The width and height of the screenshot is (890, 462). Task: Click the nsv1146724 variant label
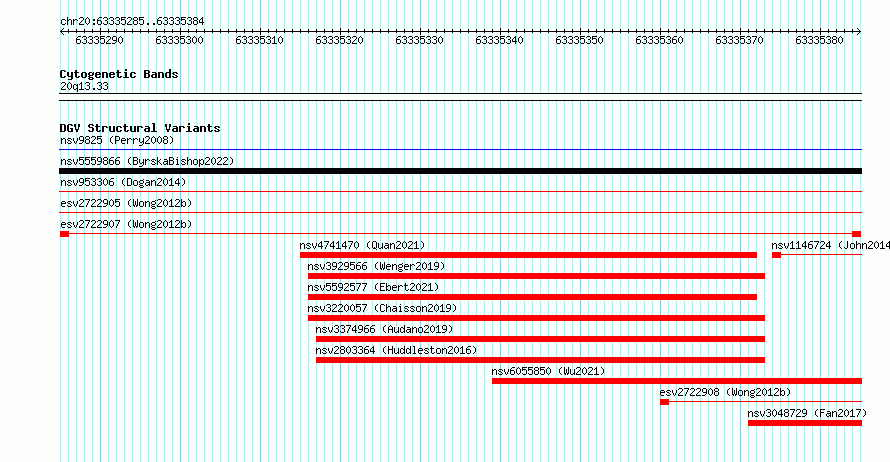click(x=830, y=245)
